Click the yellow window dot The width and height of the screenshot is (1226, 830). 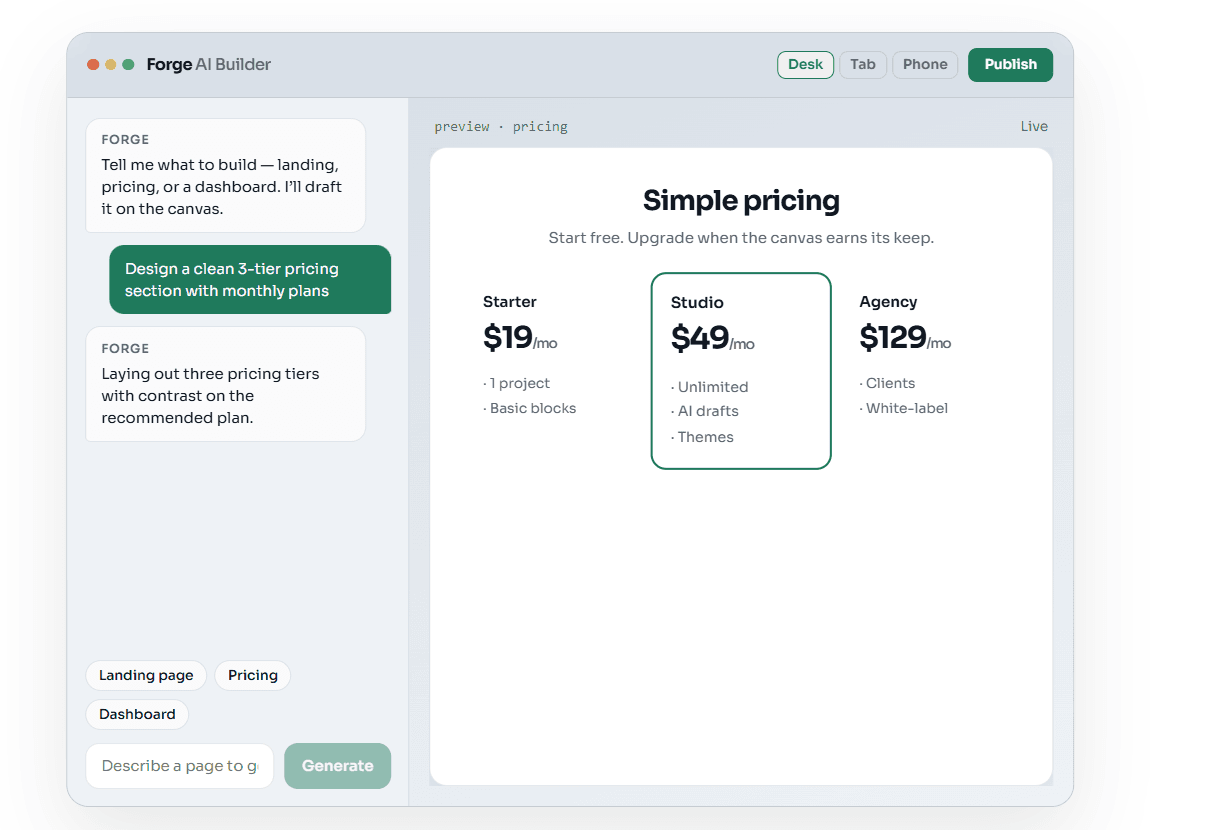111,65
